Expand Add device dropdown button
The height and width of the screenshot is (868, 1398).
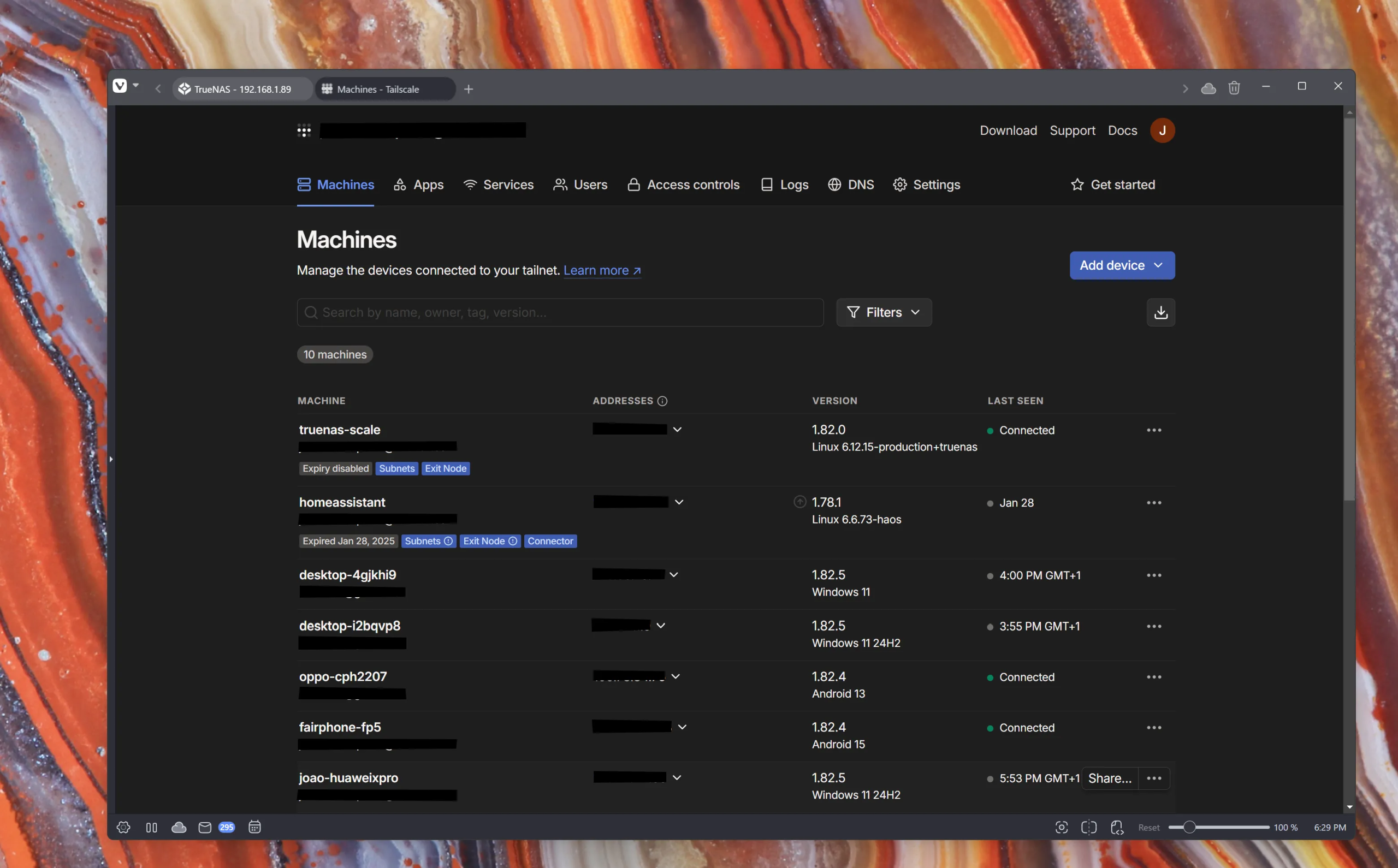[1121, 265]
